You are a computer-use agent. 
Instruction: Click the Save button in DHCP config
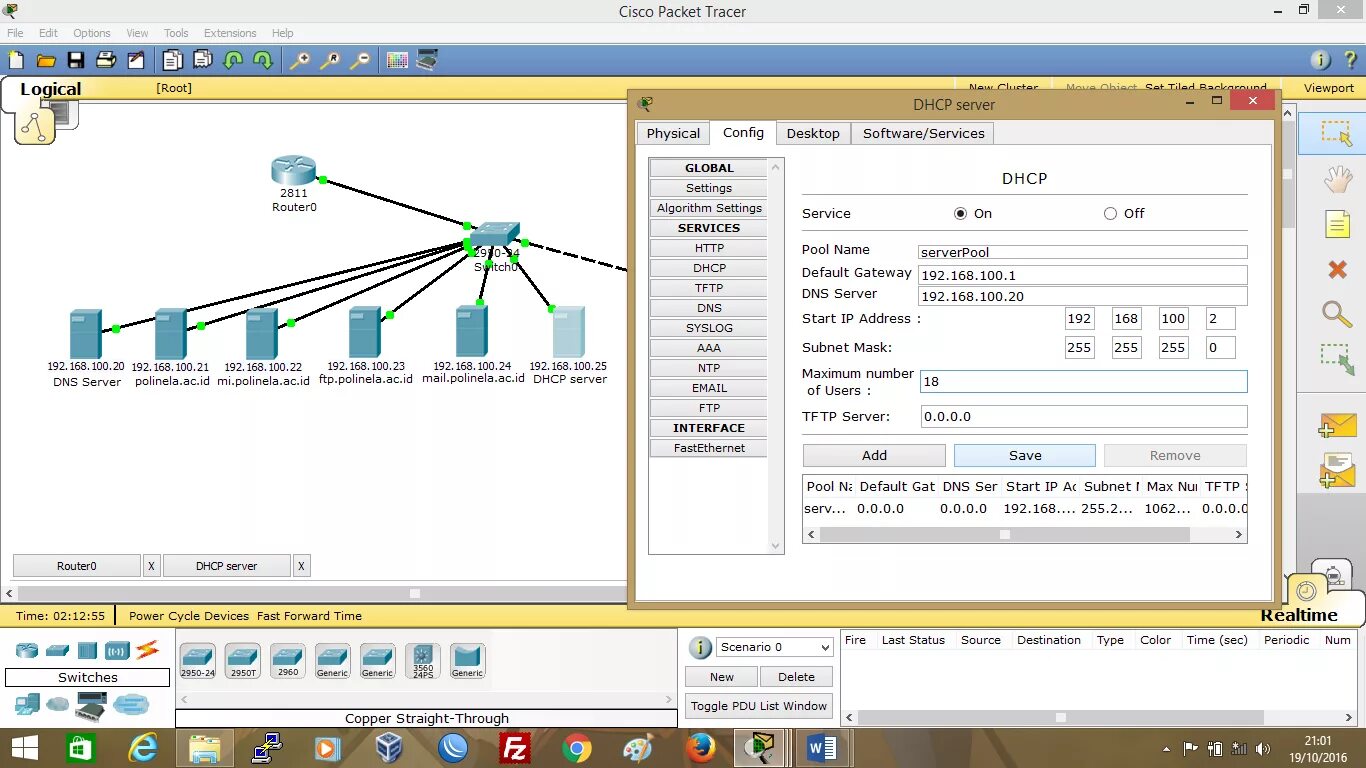[x=1025, y=455]
